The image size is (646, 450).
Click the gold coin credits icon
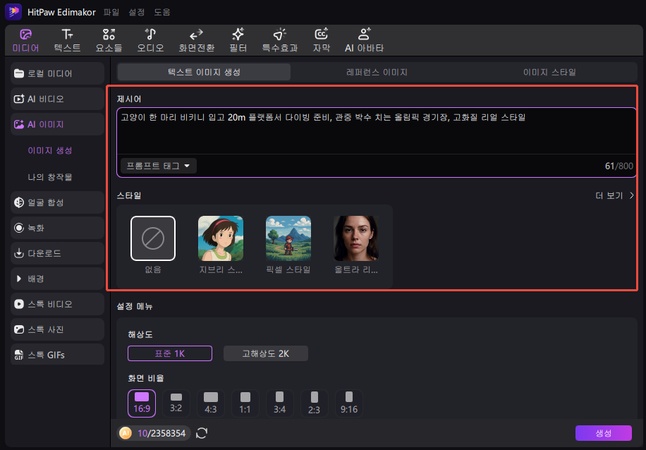coord(125,433)
